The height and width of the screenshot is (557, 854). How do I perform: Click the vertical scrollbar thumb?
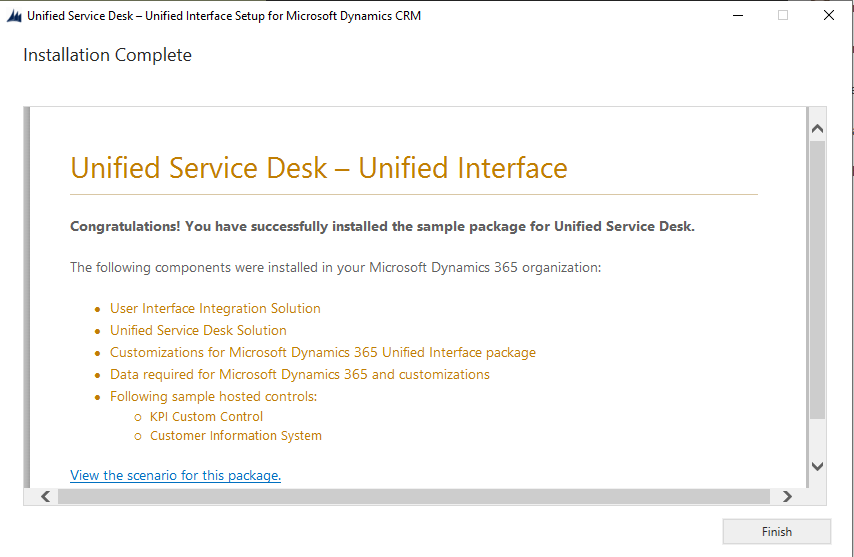point(817,280)
